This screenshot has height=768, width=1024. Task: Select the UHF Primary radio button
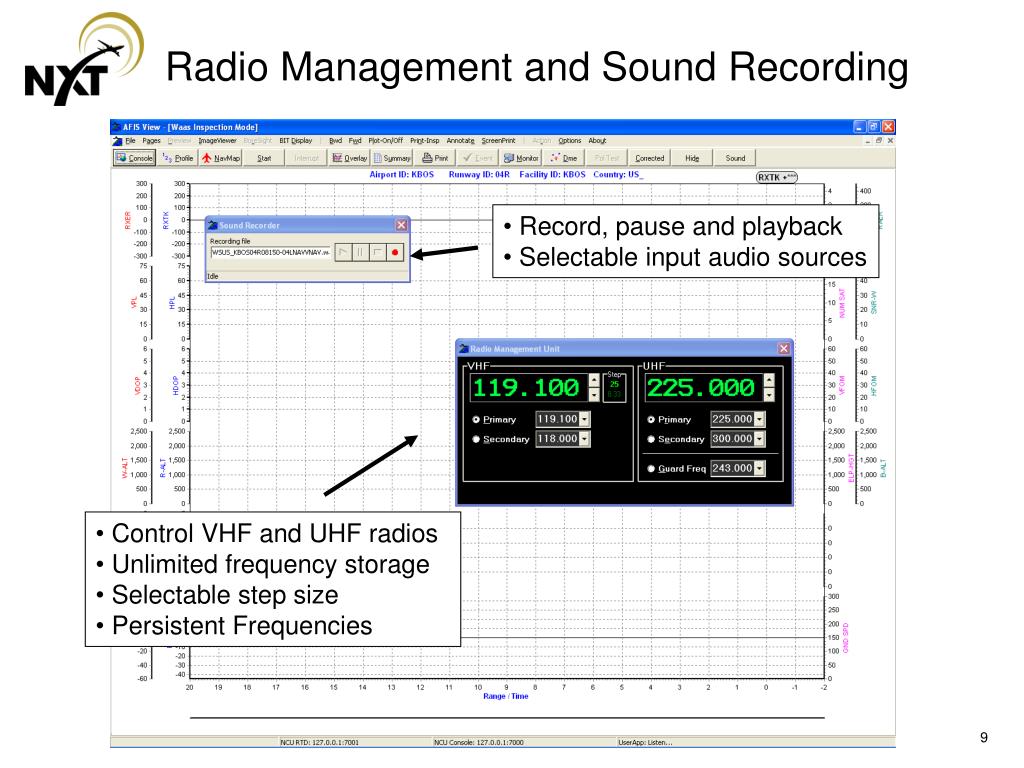(651, 420)
